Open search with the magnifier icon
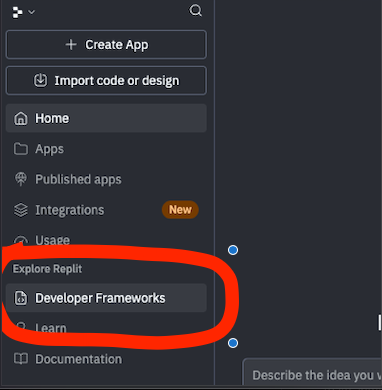Image resolution: width=382 pixels, height=390 pixels. pyautogui.click(x=195, y=11)
